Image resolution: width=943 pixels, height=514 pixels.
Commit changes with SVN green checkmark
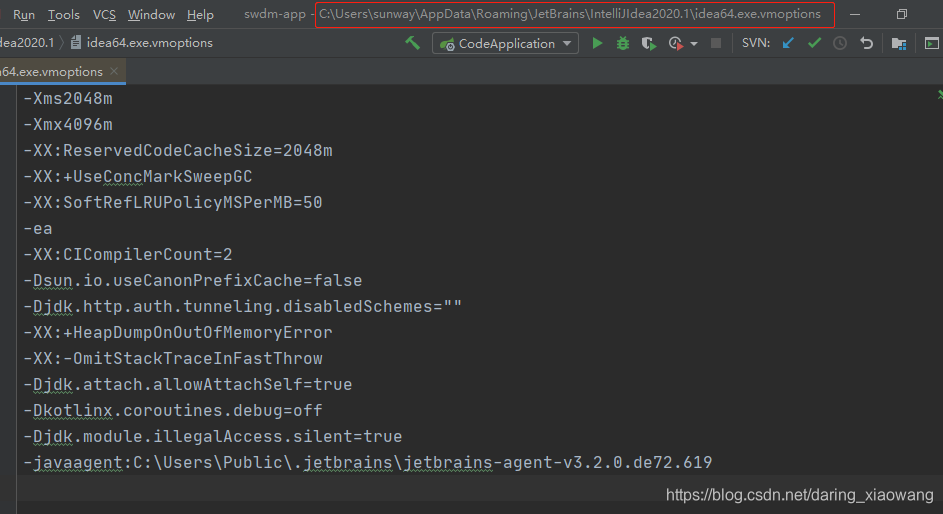coord(814,43)
